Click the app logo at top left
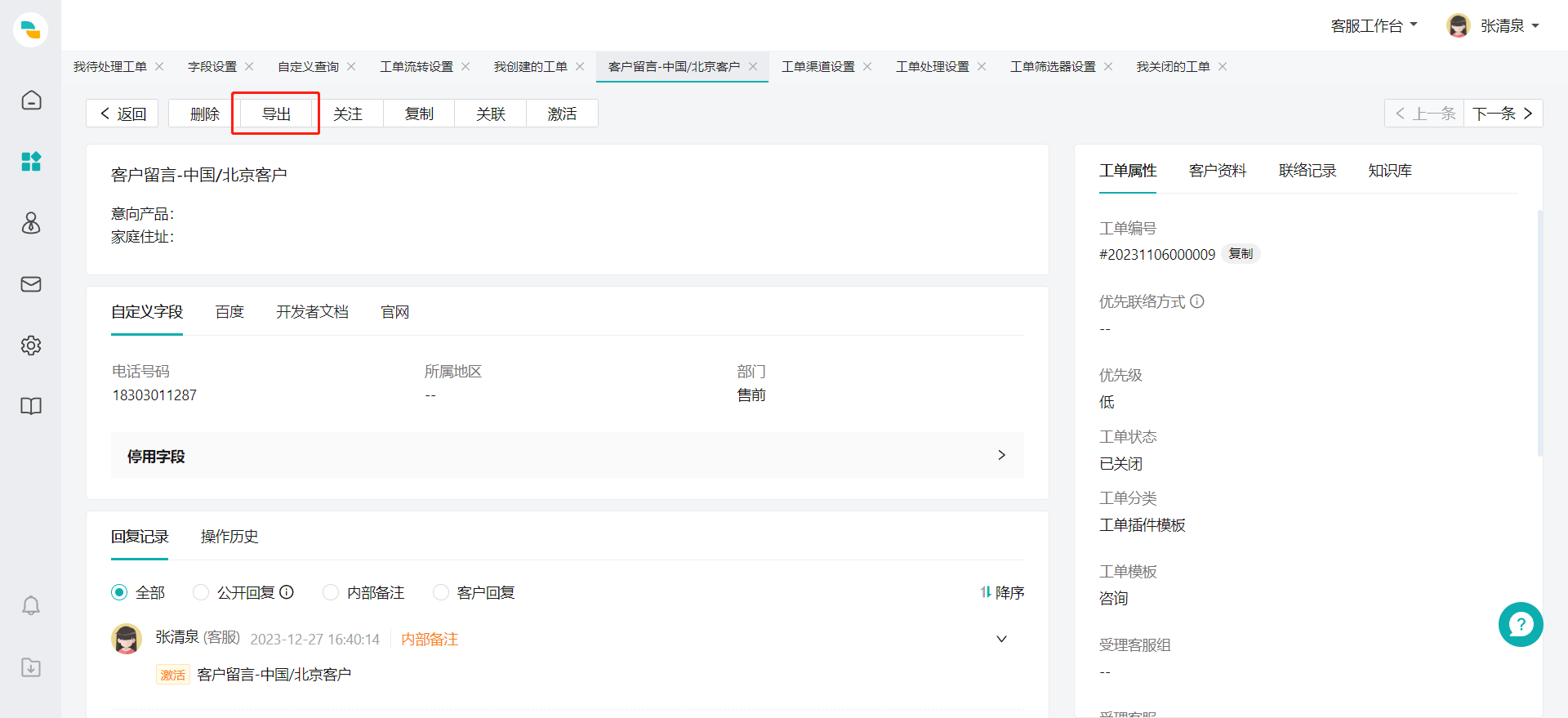The height and width of the screenshot is (718, 1568). (x=30, y=30)
